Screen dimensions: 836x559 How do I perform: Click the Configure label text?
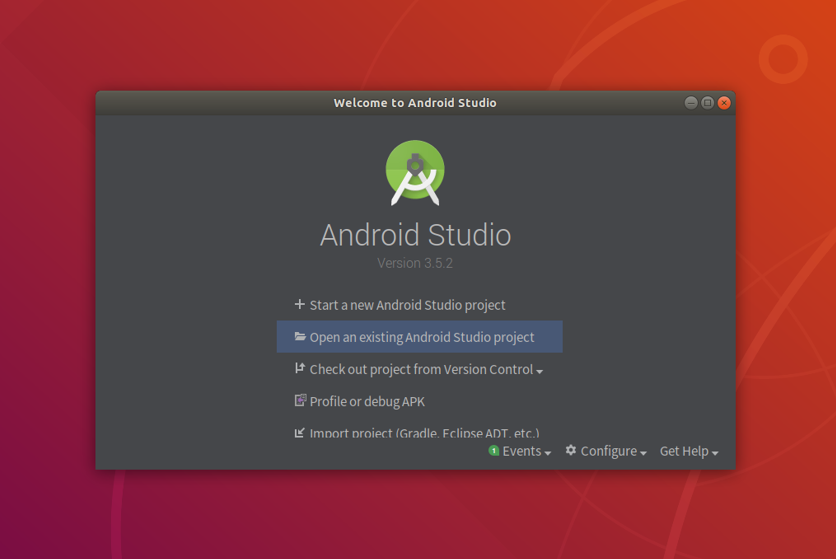point(609,451)
